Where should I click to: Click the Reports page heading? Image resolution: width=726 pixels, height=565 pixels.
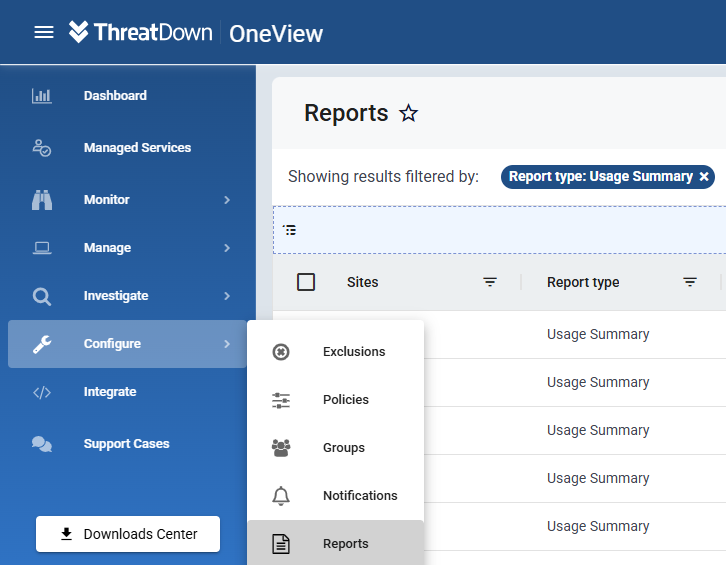pyautogui.click(x=346, y=113)
